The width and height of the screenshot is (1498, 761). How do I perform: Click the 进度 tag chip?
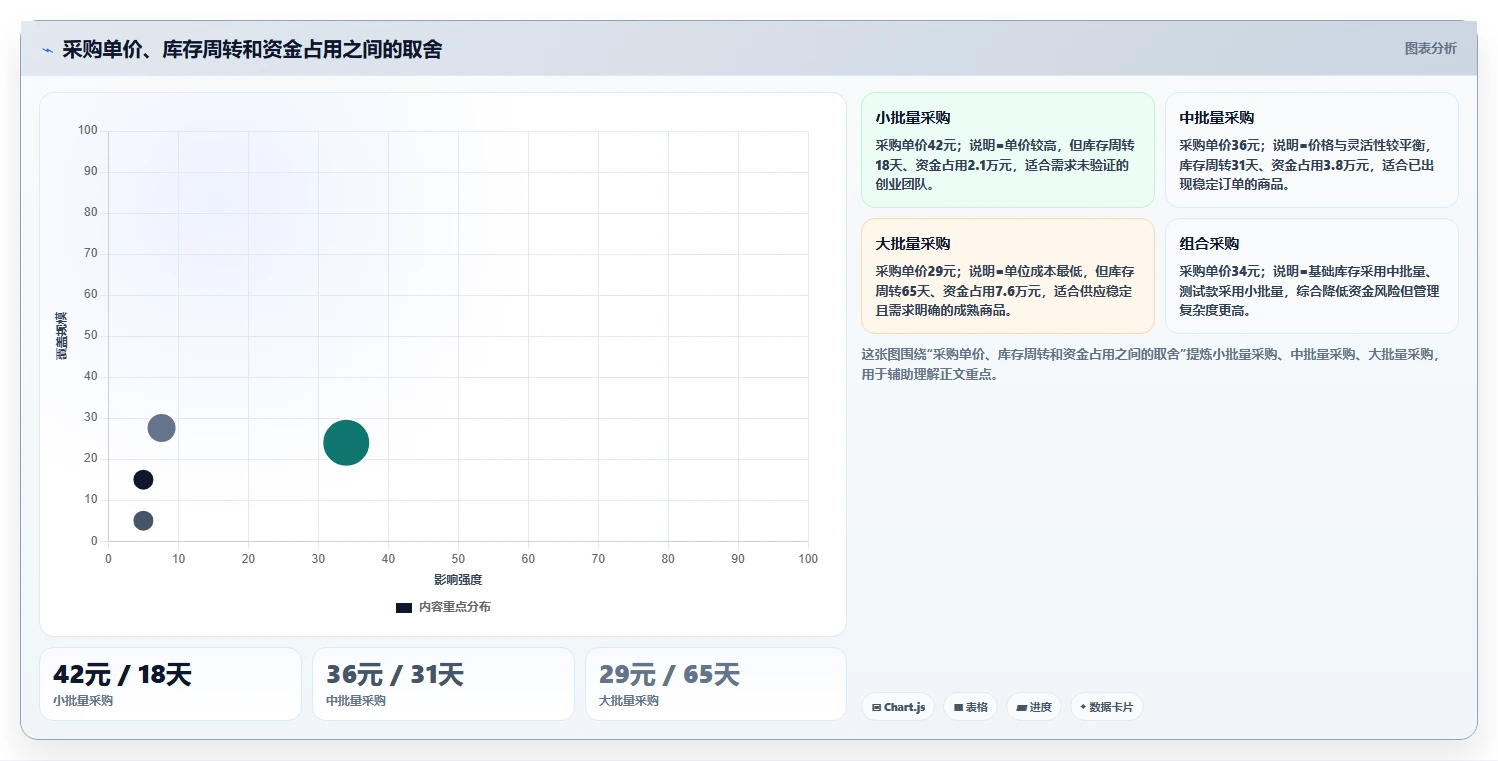coord(1034,707)
